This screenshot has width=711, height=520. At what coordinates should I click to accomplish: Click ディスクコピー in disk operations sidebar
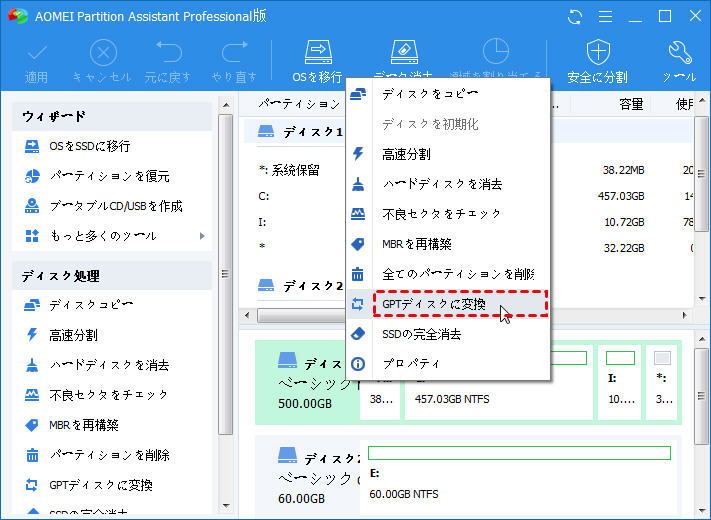92,305
